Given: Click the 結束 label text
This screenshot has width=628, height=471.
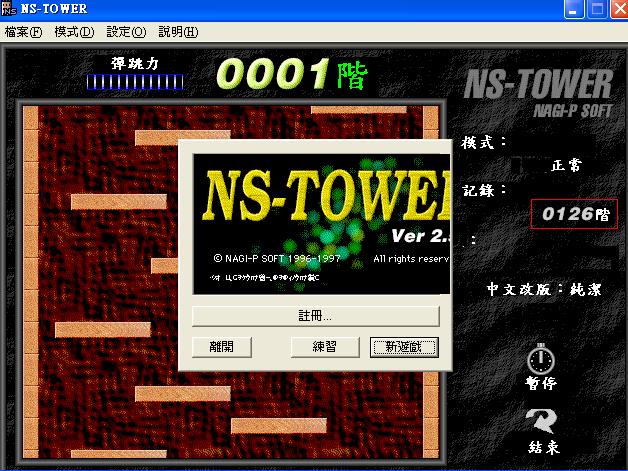Looking at the screenshot, I should pyautogui.click(x=543, y=447).
